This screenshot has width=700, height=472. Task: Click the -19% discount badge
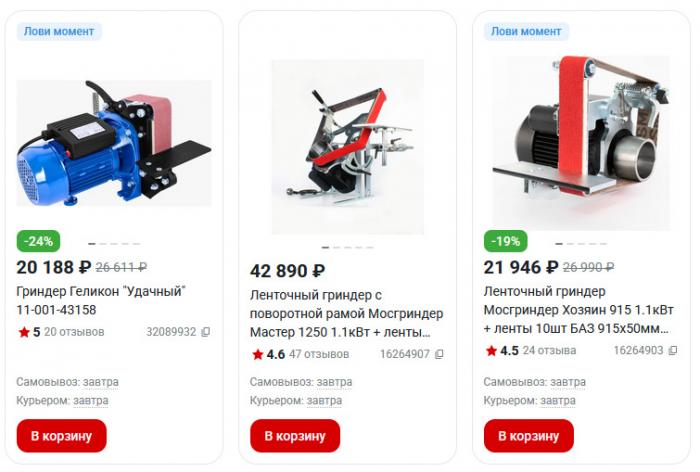[505, 241]
